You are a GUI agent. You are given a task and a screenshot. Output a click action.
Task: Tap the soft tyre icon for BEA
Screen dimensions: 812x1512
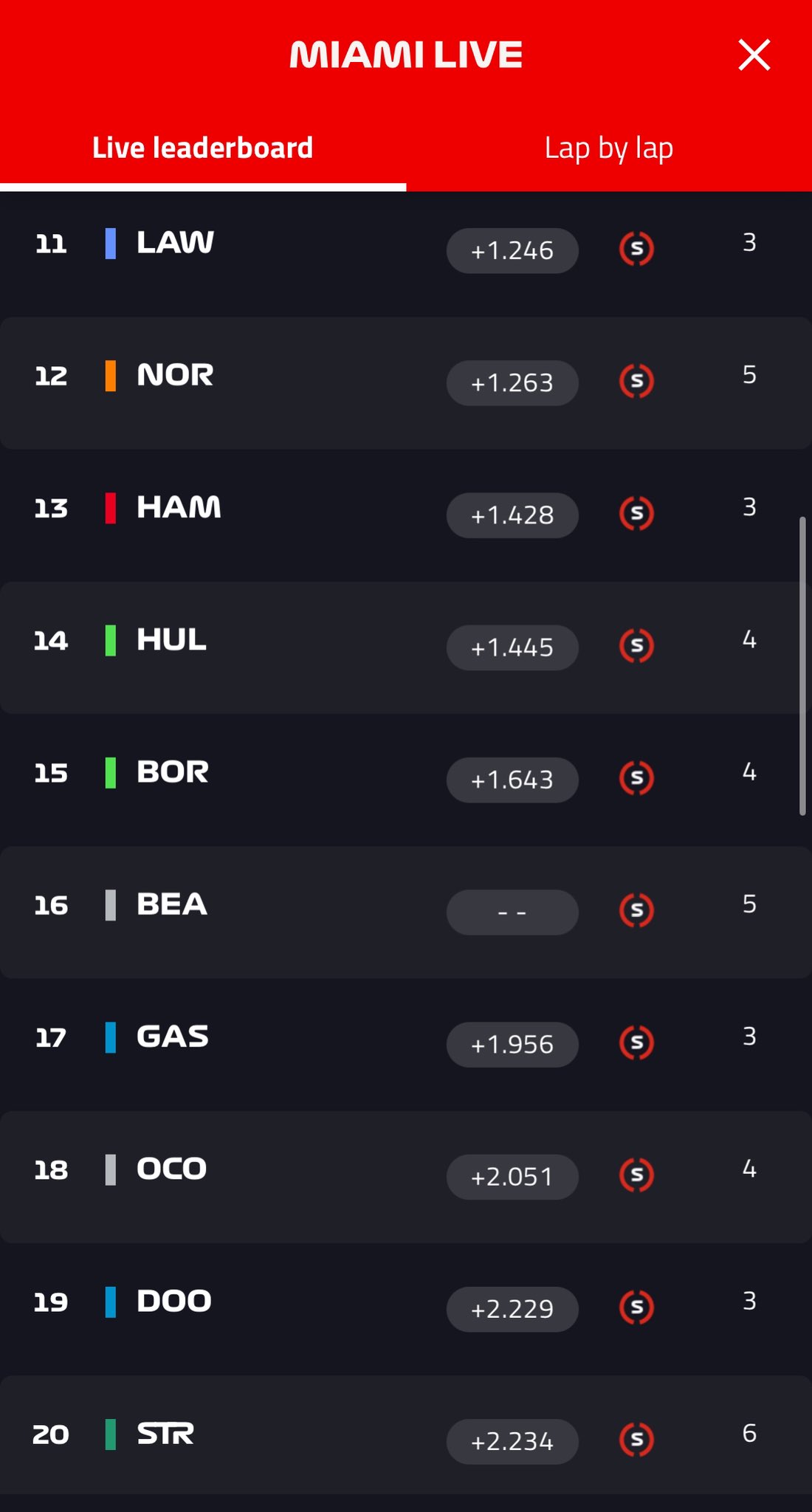[x=636, y=910]
